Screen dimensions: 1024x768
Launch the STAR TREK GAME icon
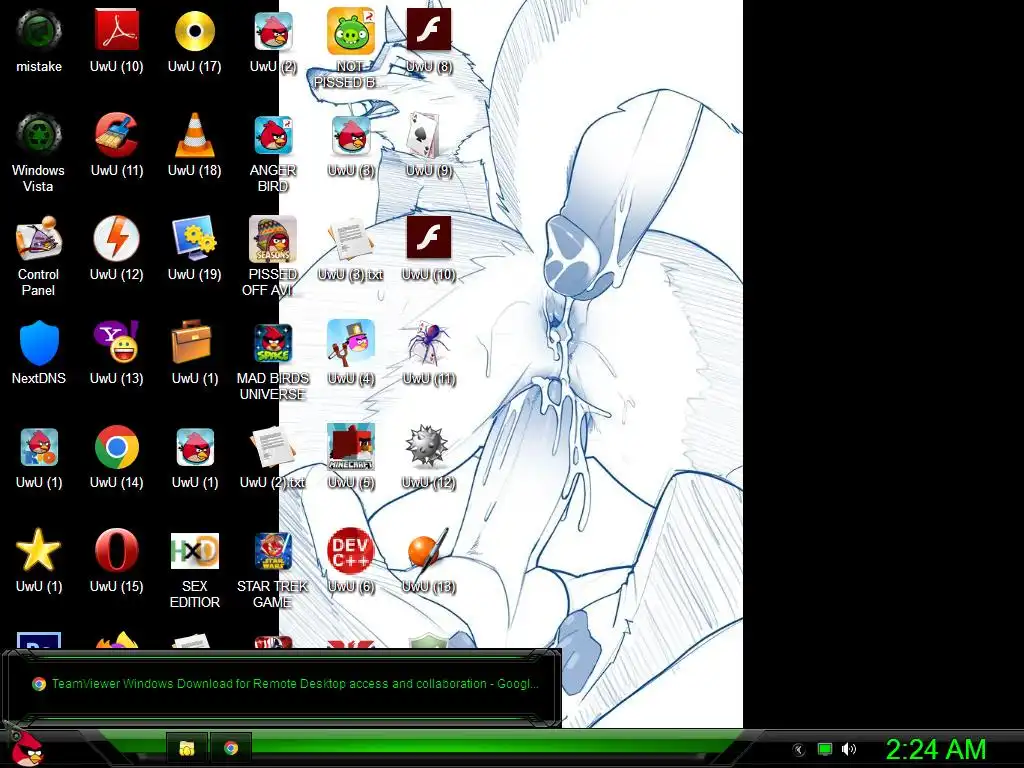click(273, 568)
